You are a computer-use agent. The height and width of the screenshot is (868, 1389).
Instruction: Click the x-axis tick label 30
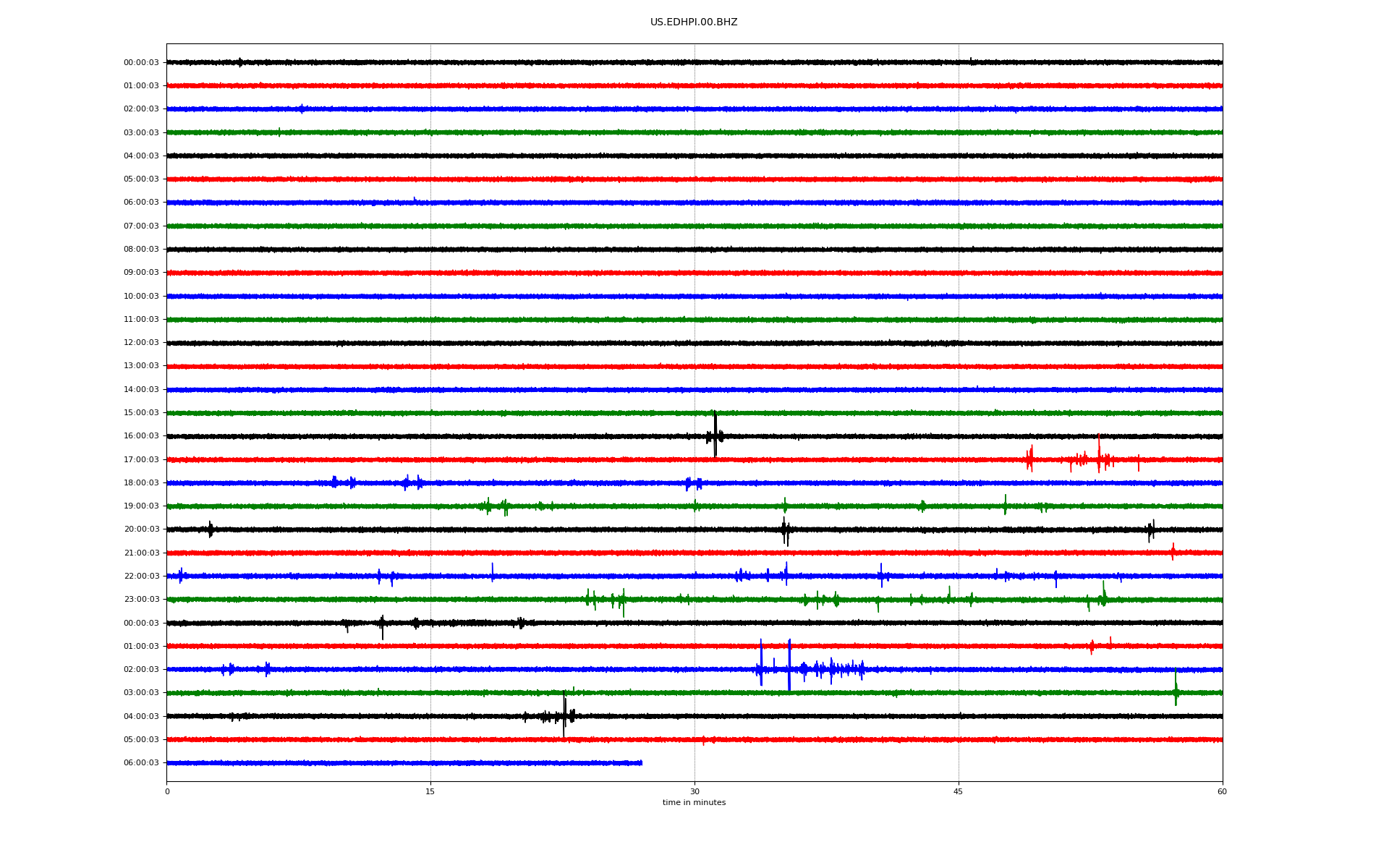pos(694,791)
